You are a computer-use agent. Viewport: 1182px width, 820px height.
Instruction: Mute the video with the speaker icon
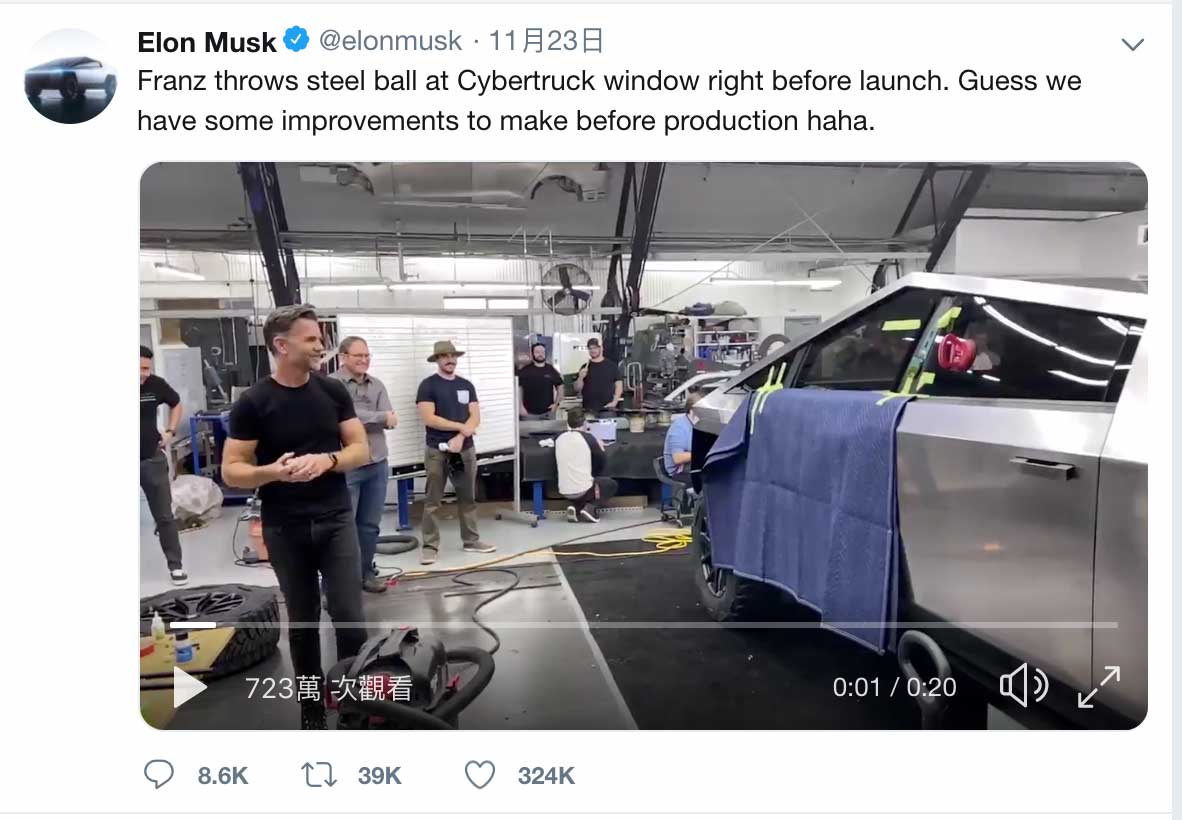1023,685
